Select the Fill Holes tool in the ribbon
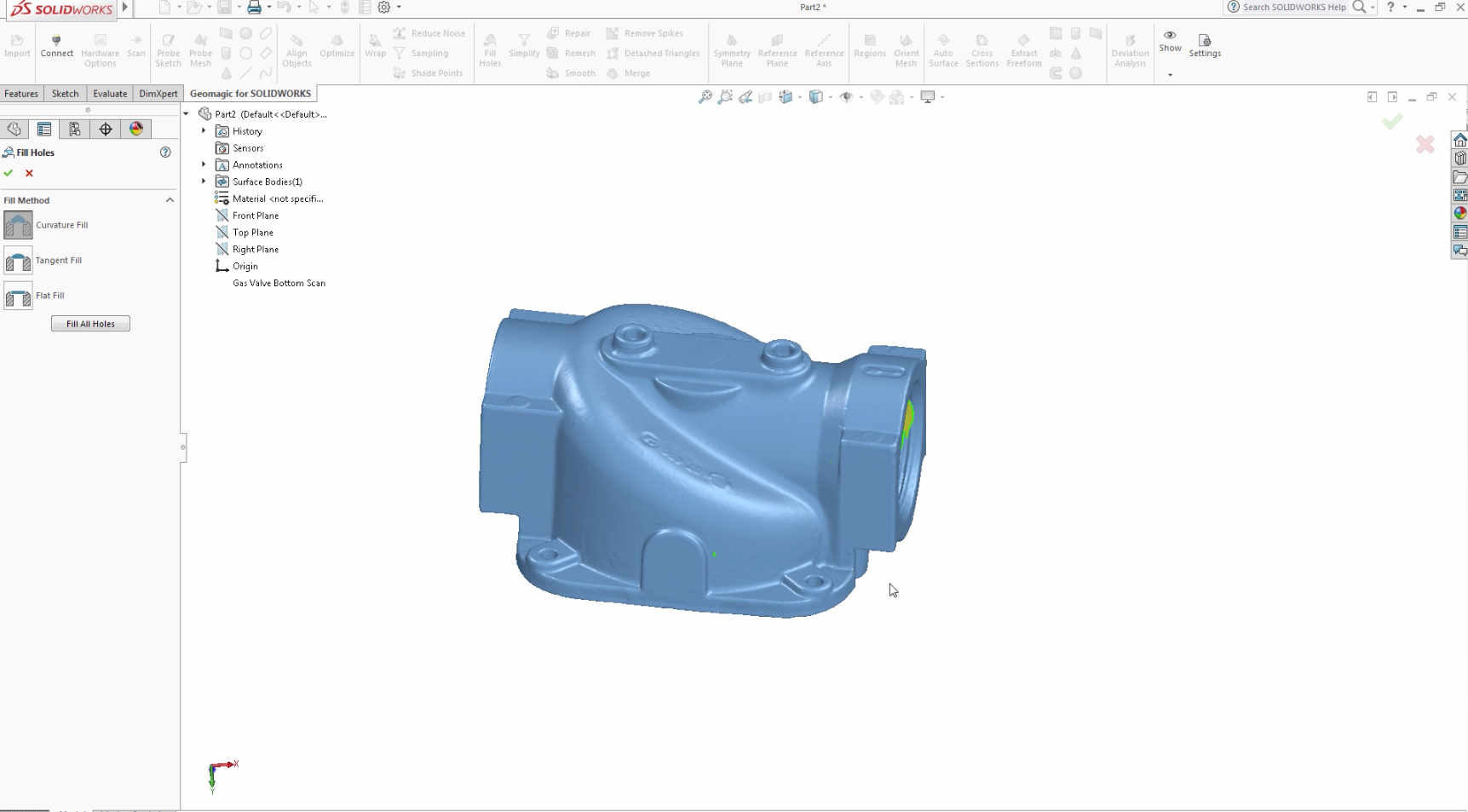This screenshot has height=812, width=1468. [x=490, y=50]
